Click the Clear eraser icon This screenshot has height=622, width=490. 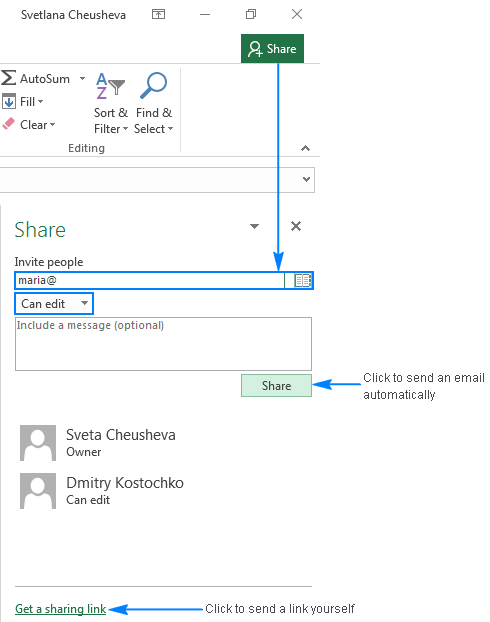point(8,124)
